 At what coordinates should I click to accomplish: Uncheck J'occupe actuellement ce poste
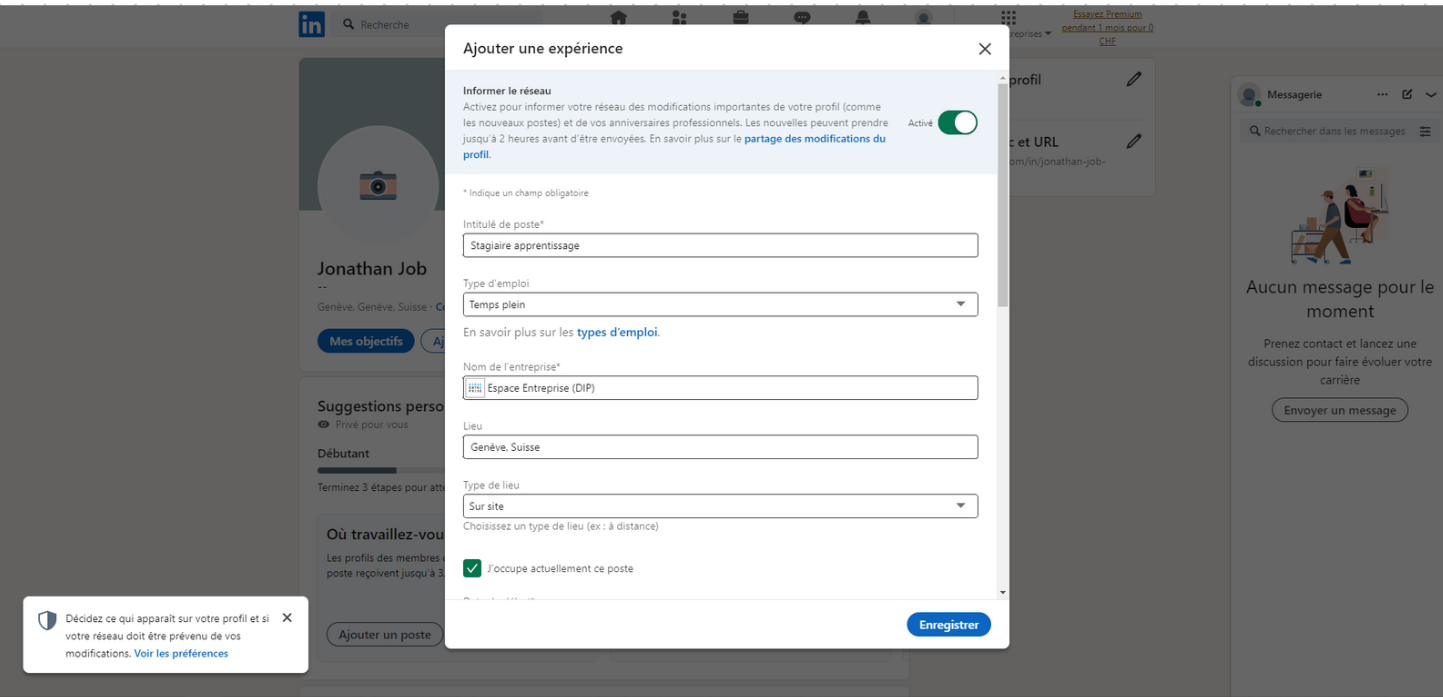click(473, 568)
